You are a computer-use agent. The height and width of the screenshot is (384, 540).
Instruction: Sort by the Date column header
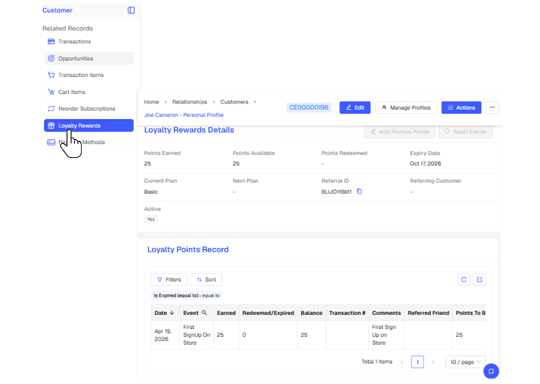[x=164, y=313]
